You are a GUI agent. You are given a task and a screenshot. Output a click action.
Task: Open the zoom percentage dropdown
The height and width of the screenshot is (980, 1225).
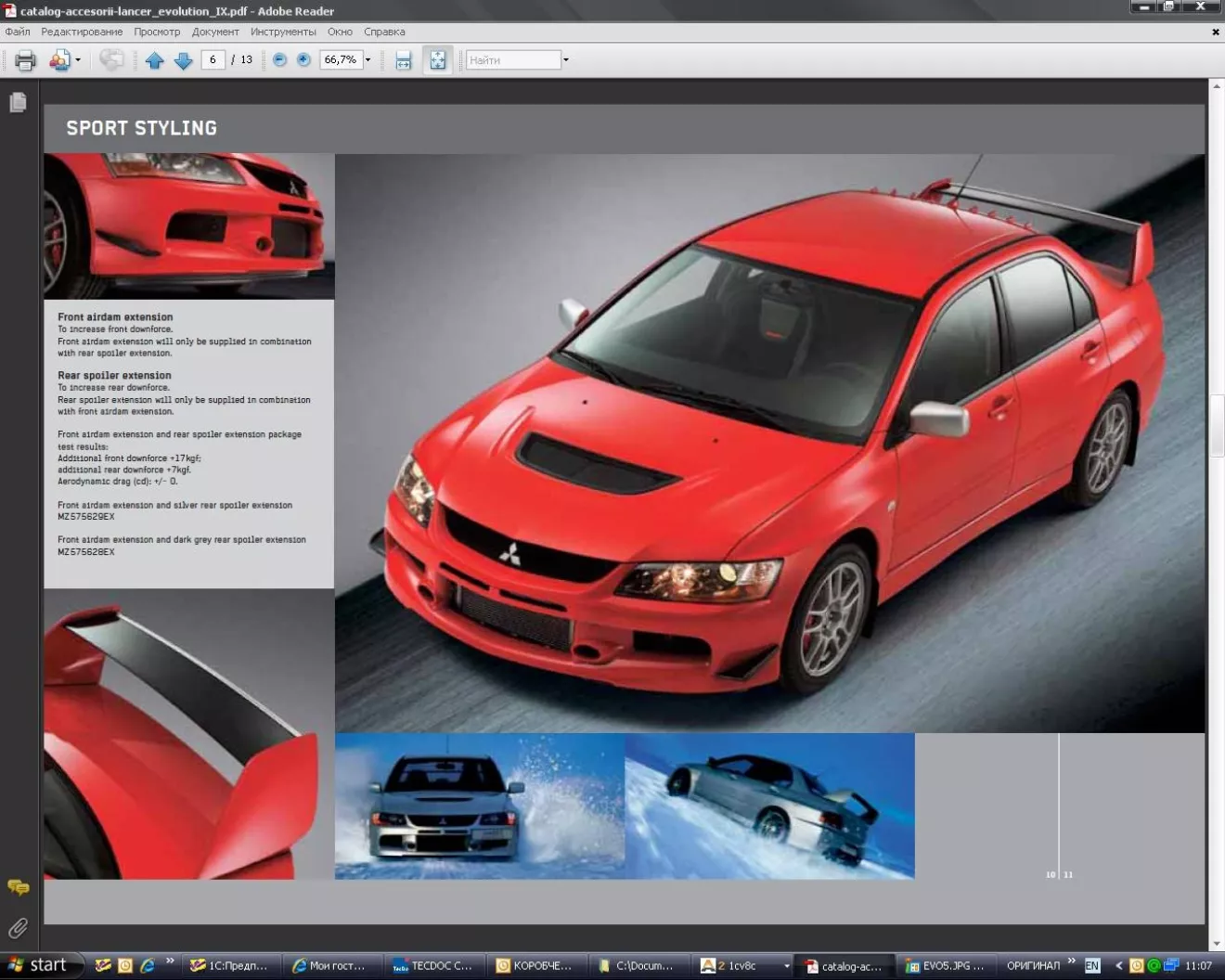pyautogui.click(x=367, y=59)
